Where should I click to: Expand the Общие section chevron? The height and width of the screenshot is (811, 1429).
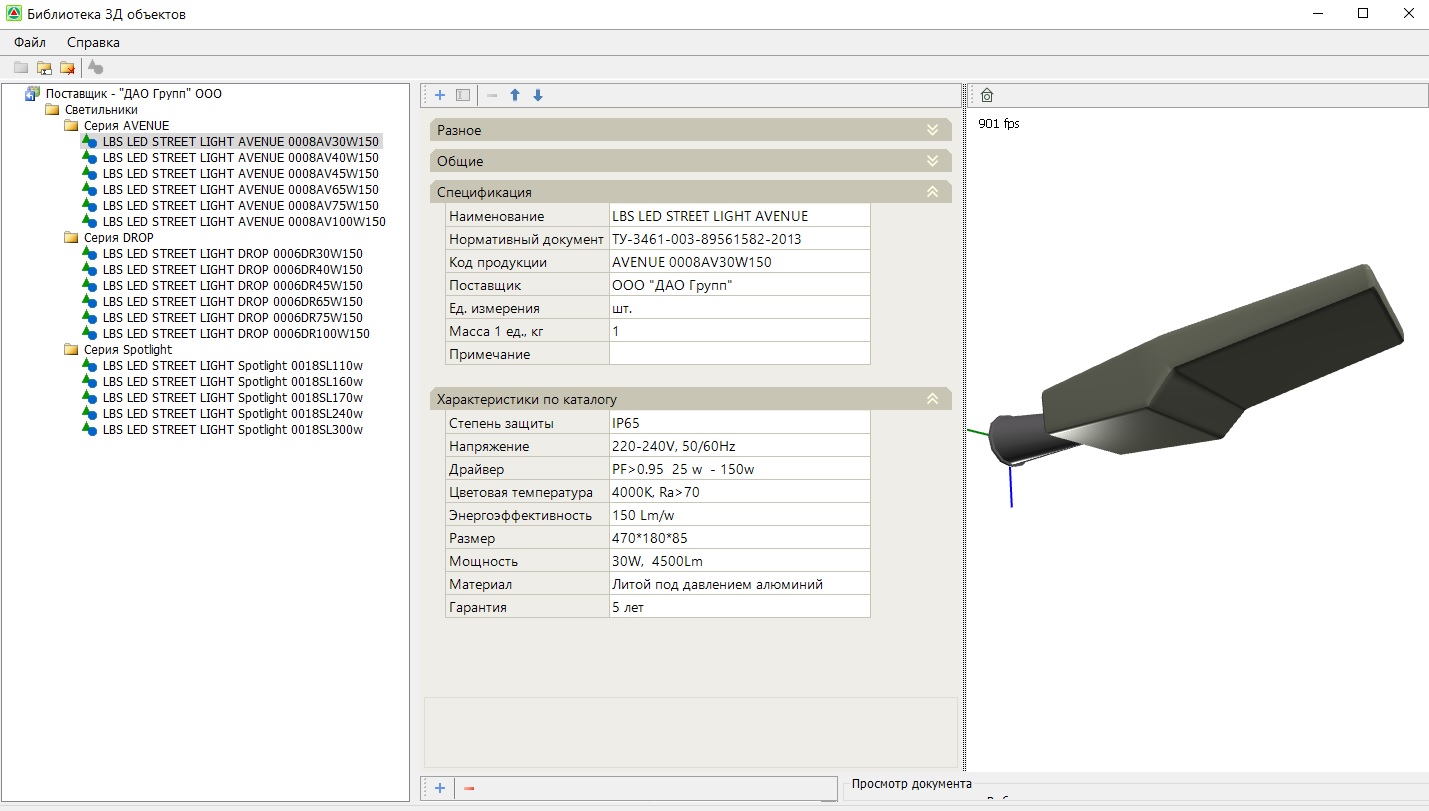pos(932,161)
